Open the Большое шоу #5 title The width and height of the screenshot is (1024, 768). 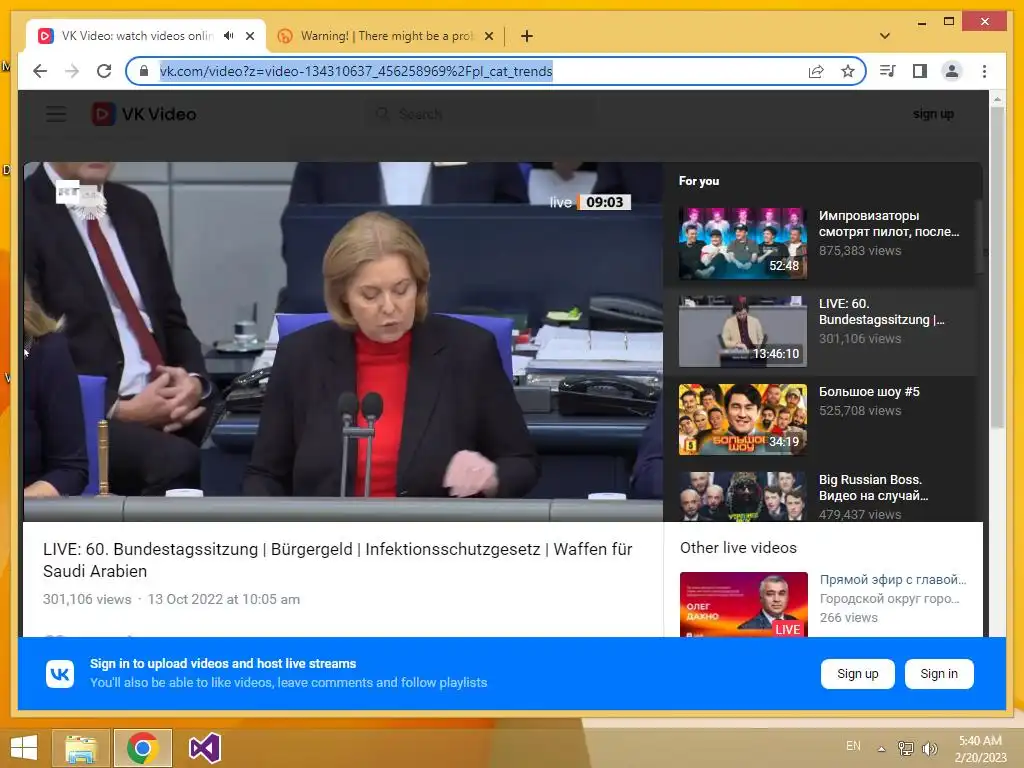[x=869, y=392]
